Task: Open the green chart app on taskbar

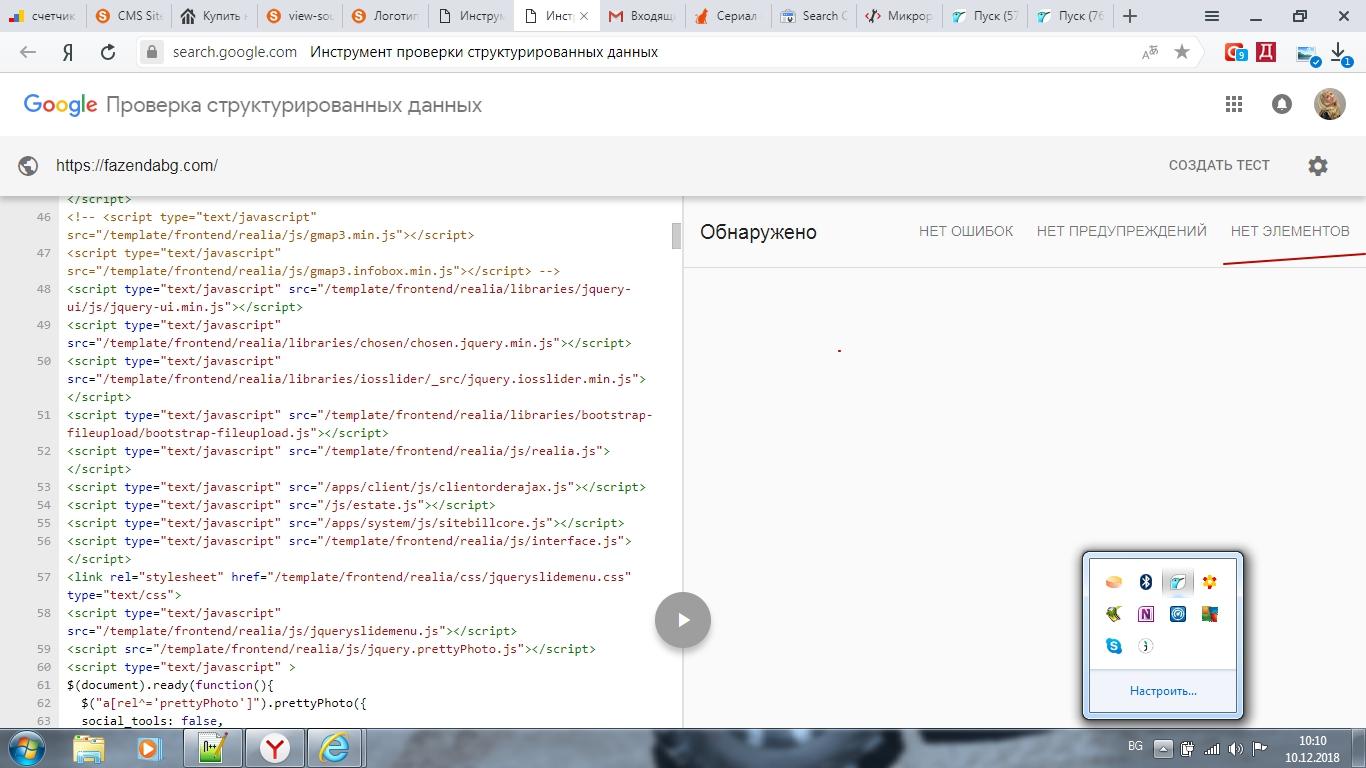Action: [213, 748]
